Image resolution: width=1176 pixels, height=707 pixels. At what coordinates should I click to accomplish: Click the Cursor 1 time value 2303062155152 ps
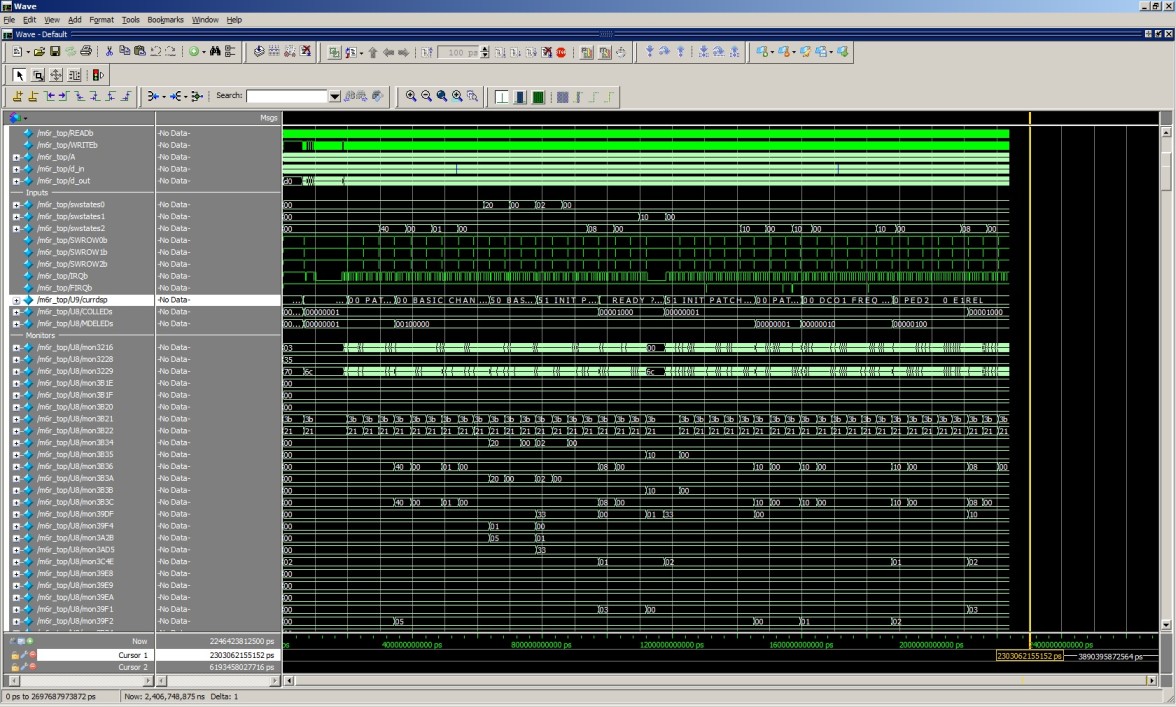coord(242,655)
